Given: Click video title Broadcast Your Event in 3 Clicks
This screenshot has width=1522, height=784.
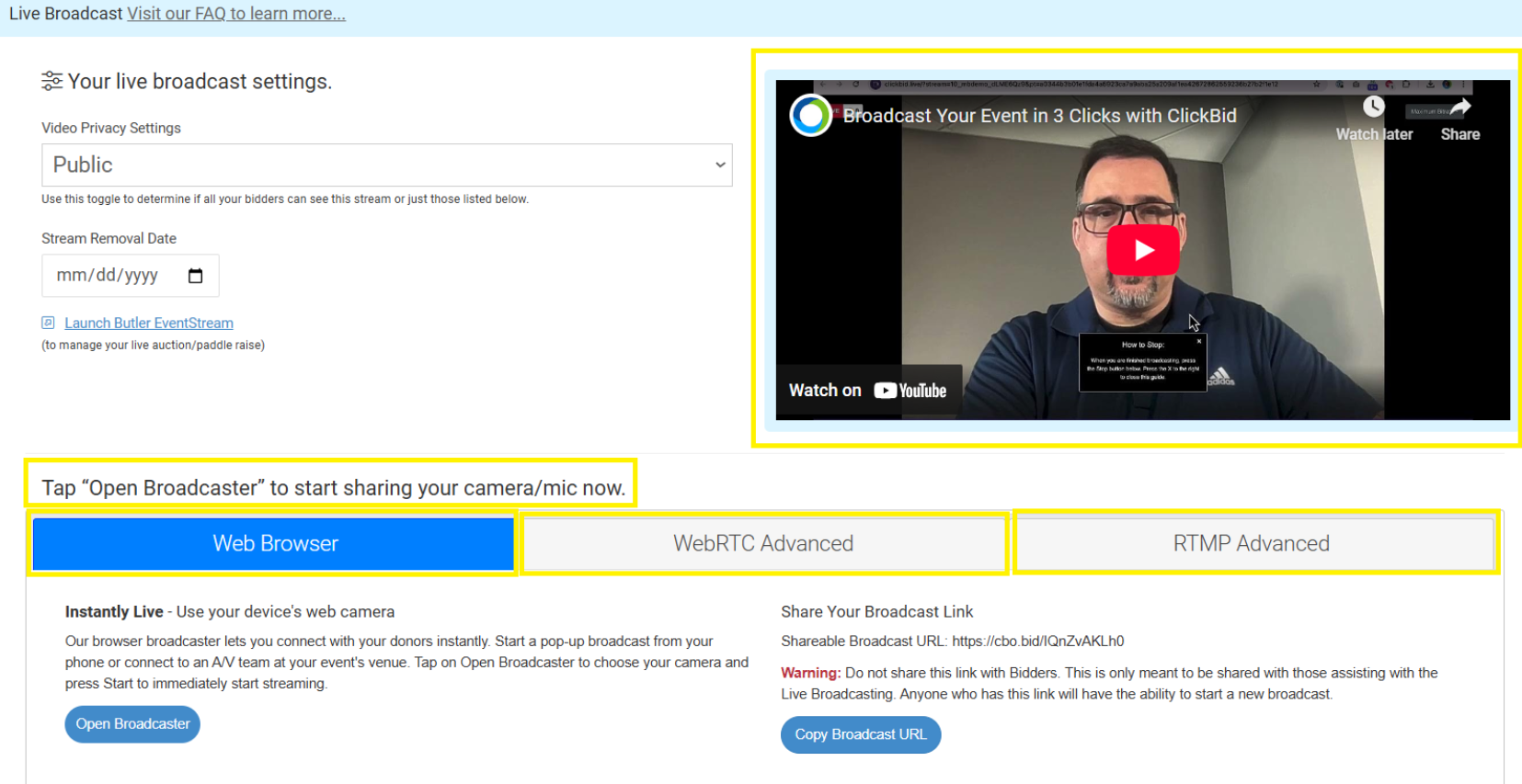Looking at the screenshot, I should [x=1039, y=116].
